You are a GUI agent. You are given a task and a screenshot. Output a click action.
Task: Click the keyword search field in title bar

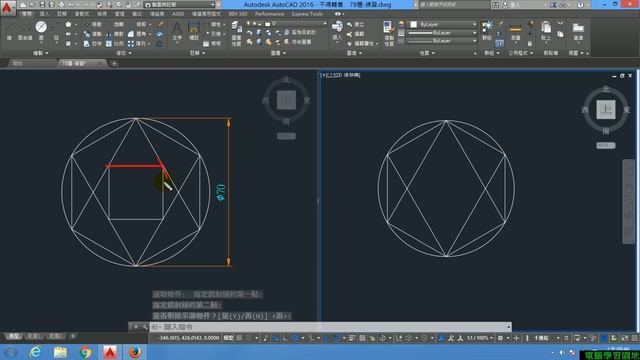point(454,5)
